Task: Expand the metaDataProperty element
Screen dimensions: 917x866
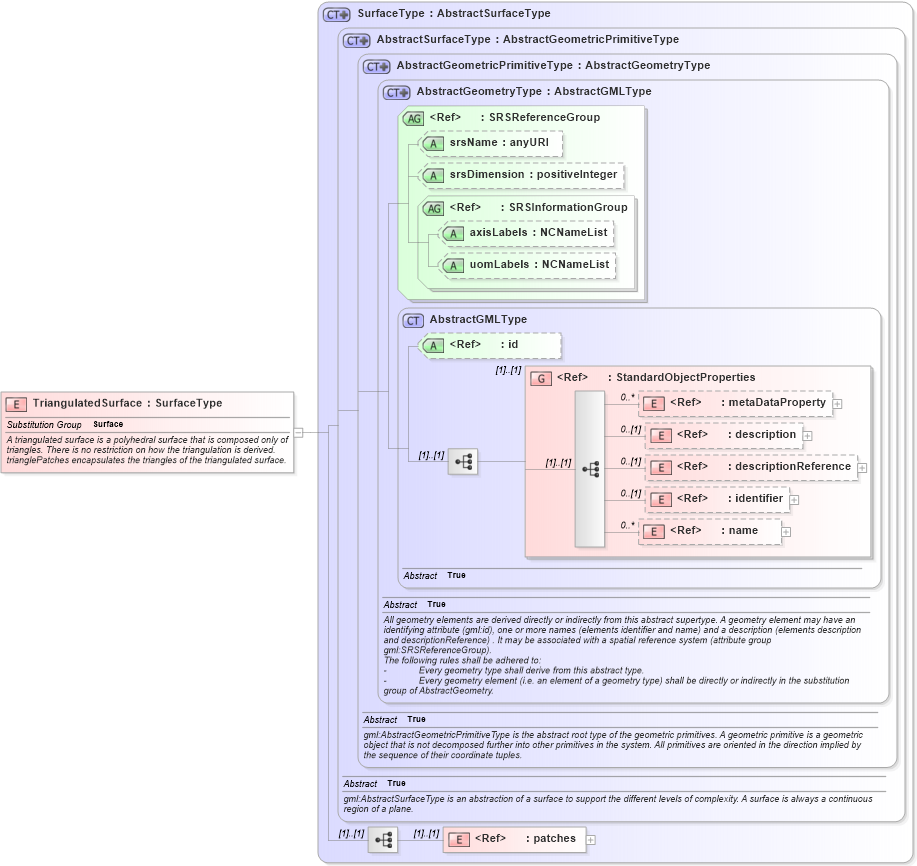Action: 837,404
